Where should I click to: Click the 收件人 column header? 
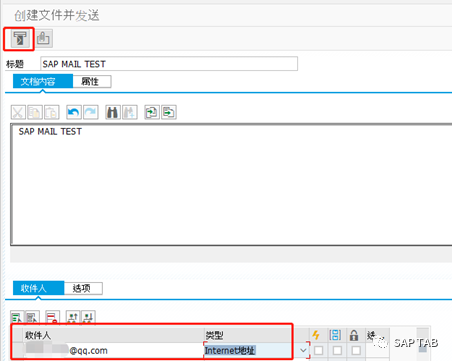(113, 335)
